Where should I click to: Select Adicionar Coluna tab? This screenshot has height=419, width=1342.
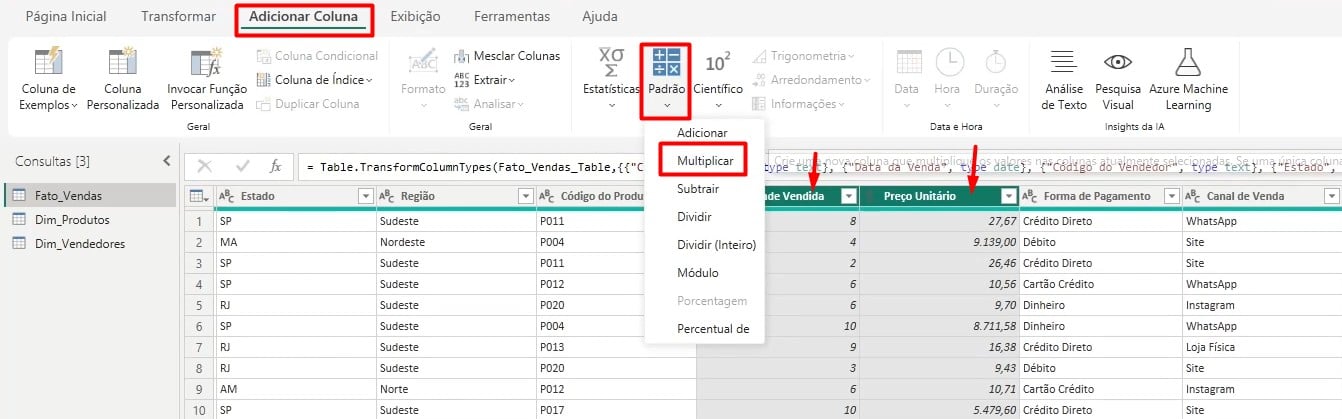(305, 17)
